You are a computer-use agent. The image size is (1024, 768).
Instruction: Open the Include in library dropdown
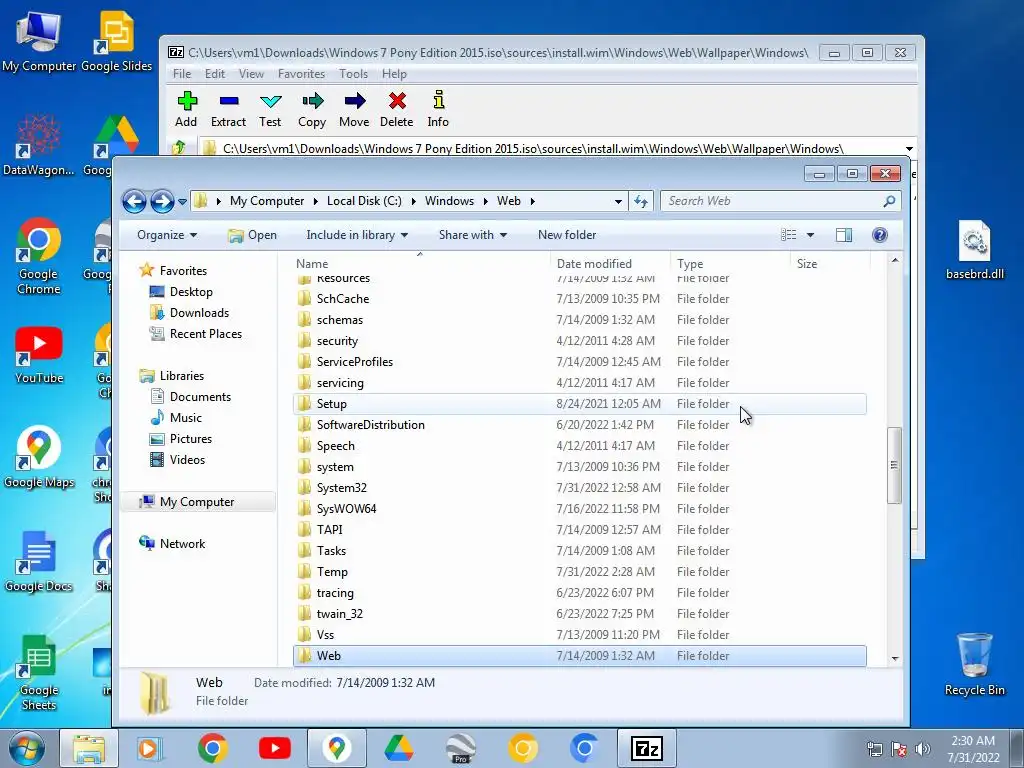tap(357, 235)
